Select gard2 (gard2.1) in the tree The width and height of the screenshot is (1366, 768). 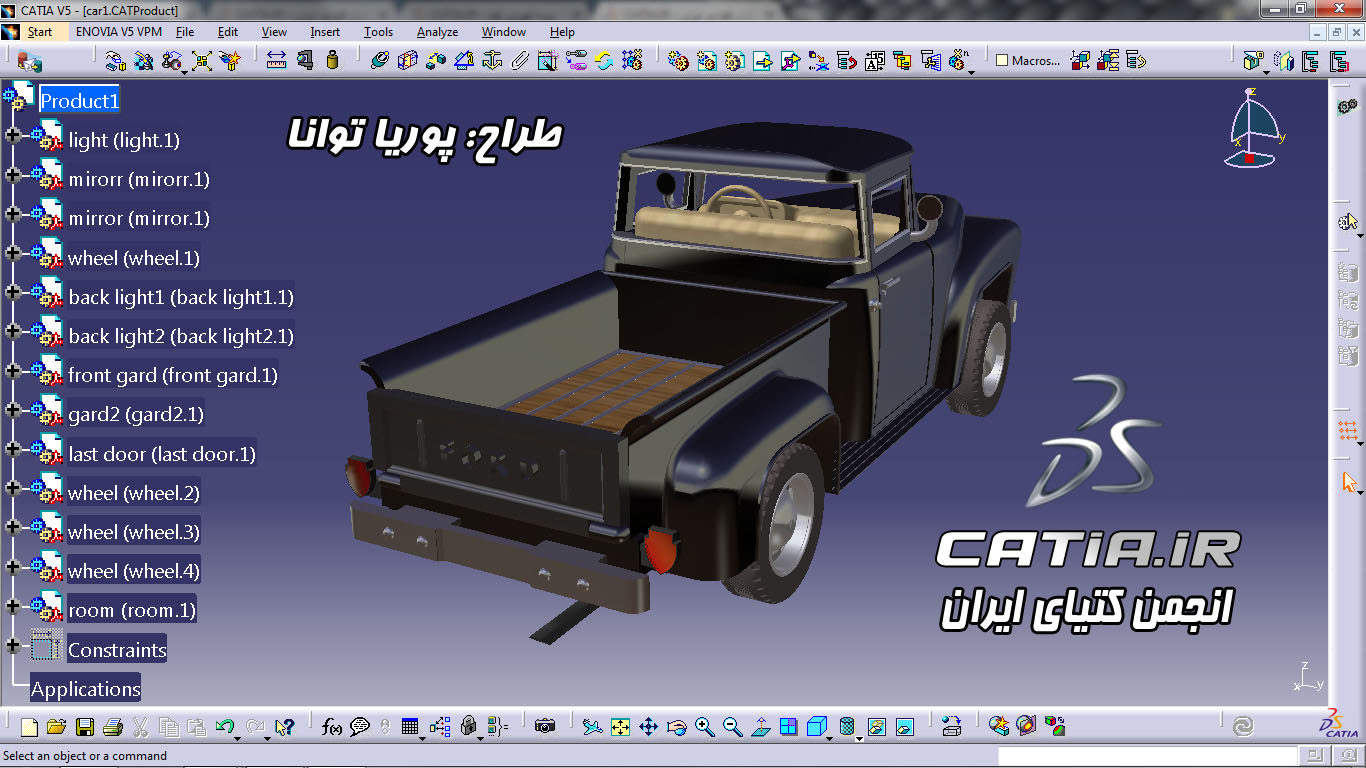136,414
